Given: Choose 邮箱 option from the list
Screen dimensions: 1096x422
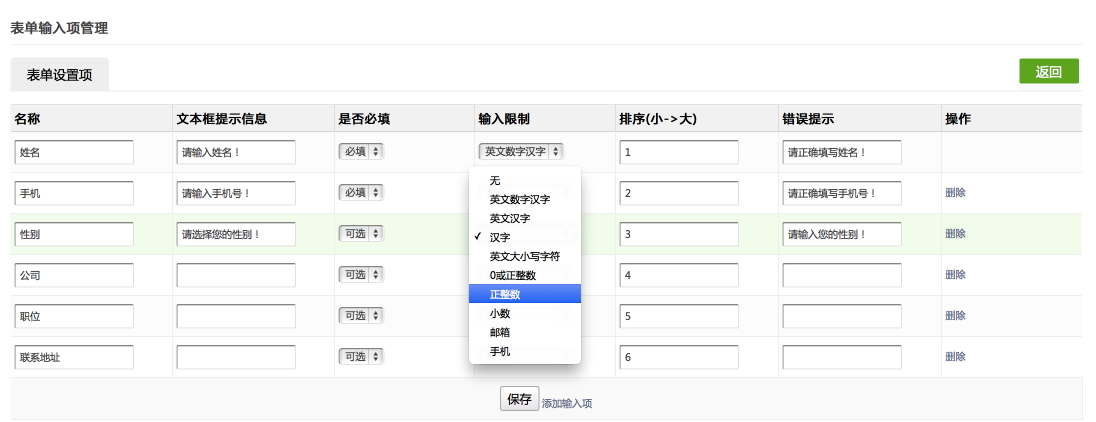Looking at the screenshot, I should (x=524, y=333).
